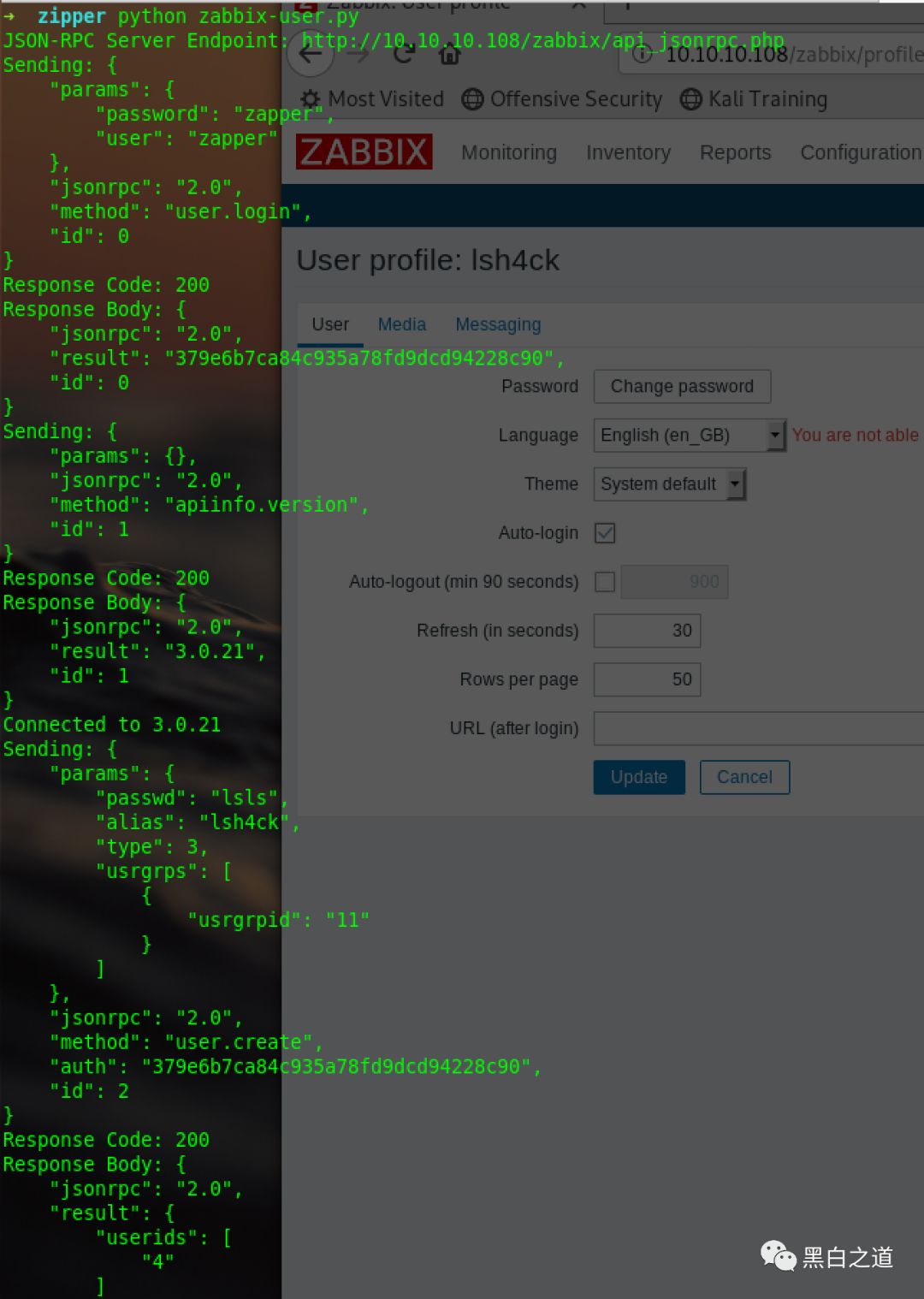Click the Auto-logout seconds field
924x1299 pixels.
(674, 582)
